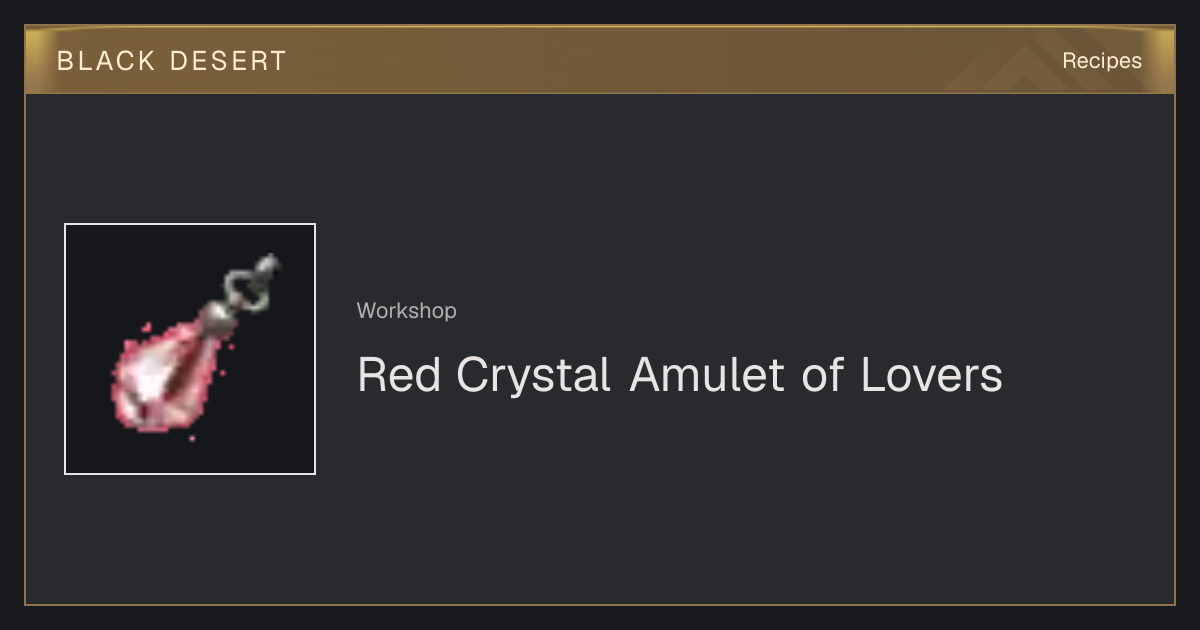Click the word Red in the item name
The image size is (1200, 630).
399,376
